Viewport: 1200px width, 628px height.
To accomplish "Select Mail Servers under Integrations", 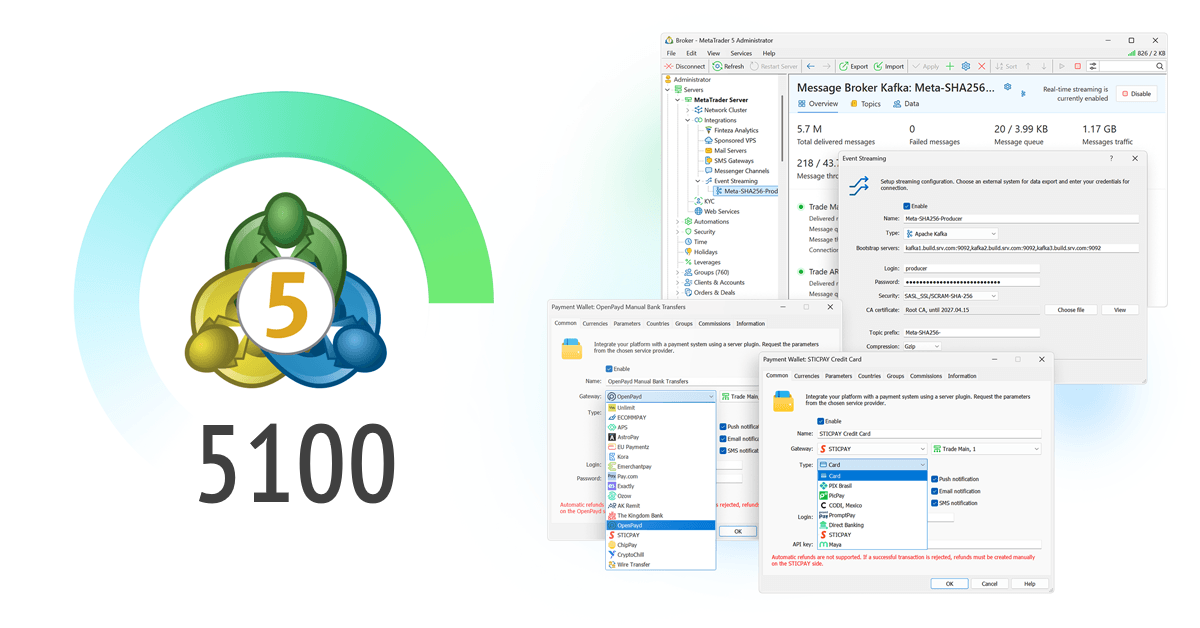I will point(731,151).
